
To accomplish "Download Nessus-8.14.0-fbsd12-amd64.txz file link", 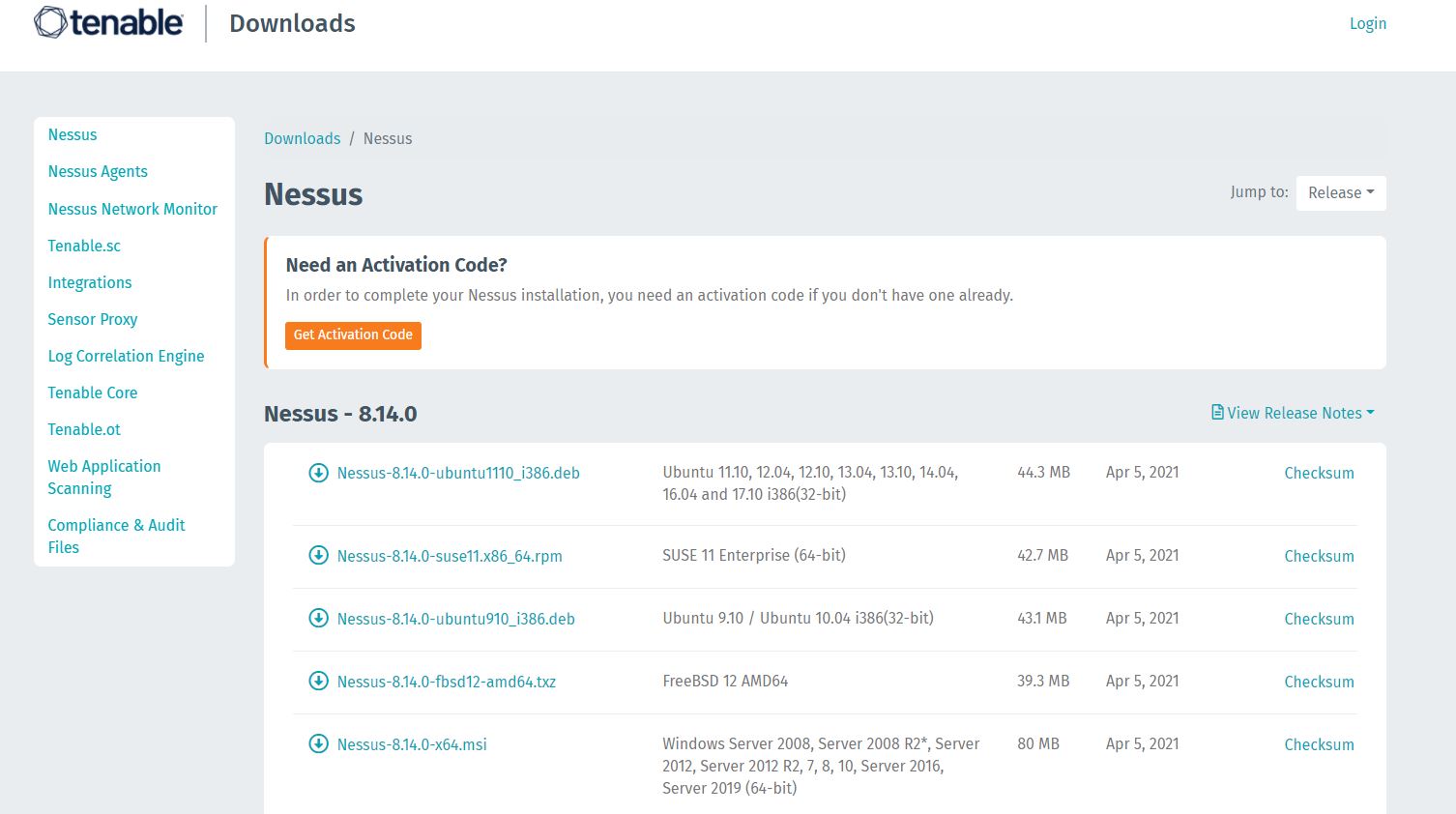I will coord(446,682).
